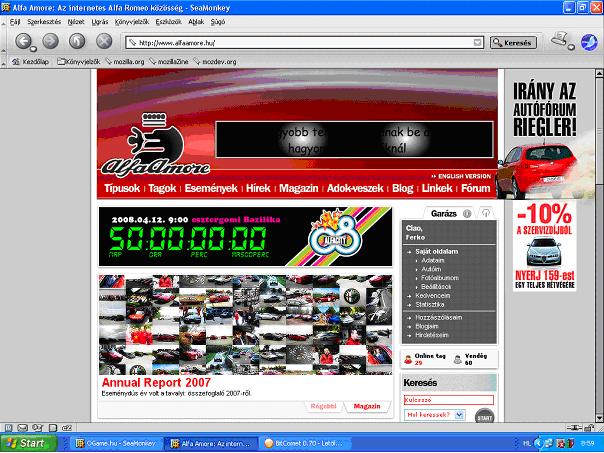The image size is (604, 453).
Task: Open the Események navigation item
Action: [211, 188]
